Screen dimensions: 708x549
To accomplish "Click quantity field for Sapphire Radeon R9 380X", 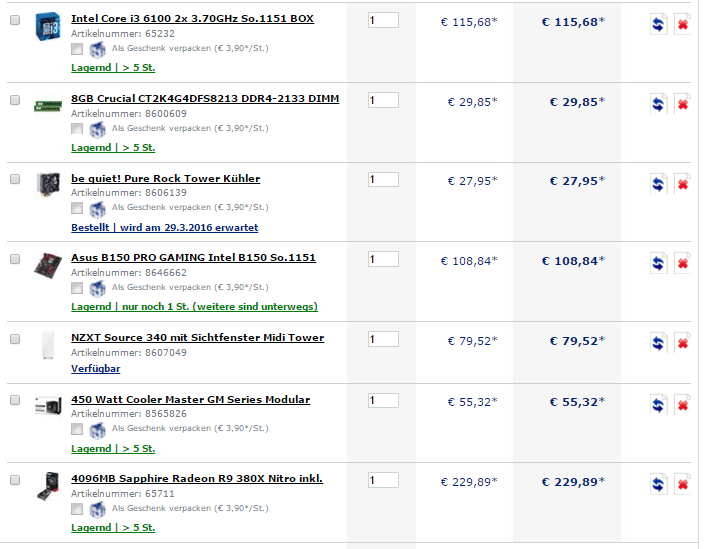I will 383,480.
